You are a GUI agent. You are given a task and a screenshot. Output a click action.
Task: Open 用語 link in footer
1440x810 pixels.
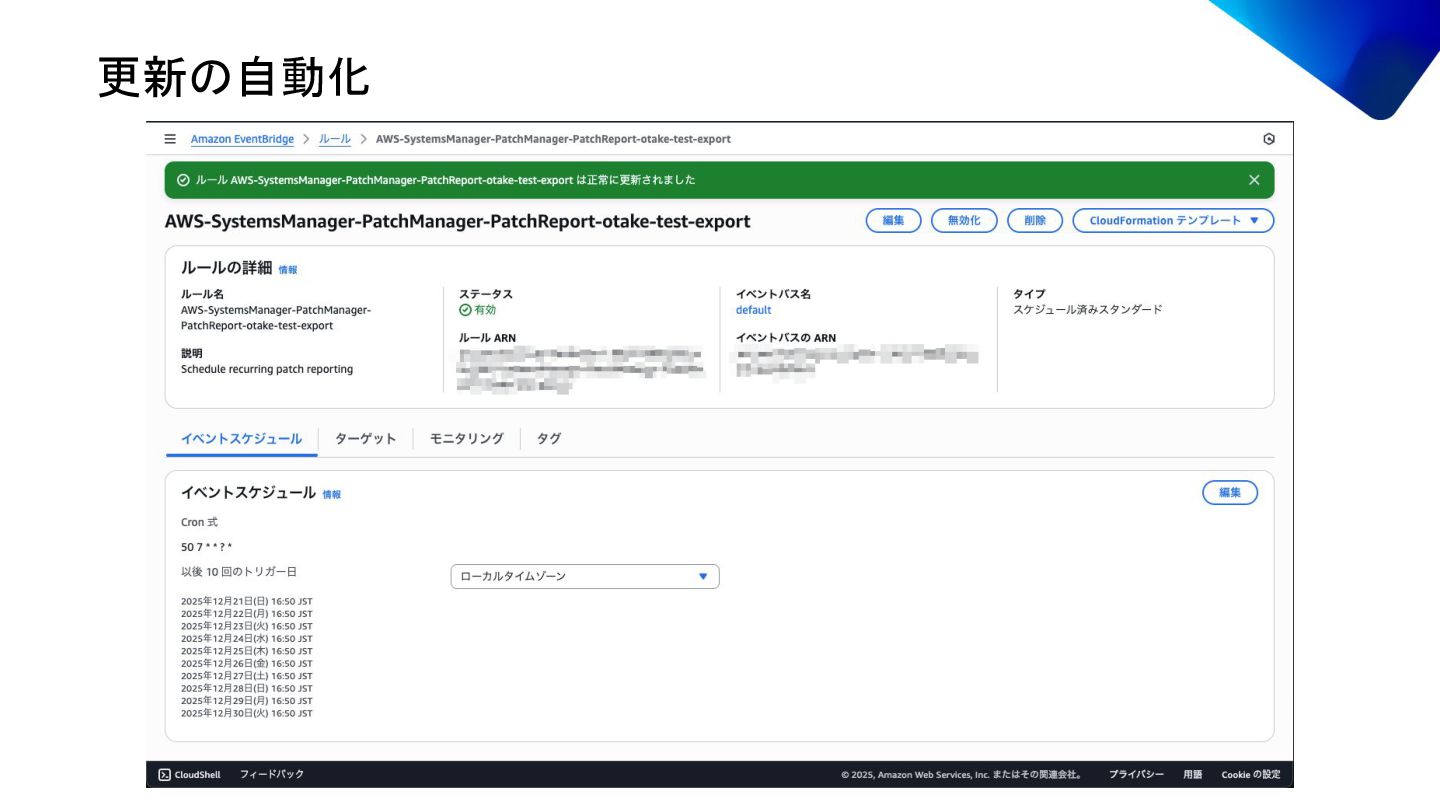[x=1193, y=775]
